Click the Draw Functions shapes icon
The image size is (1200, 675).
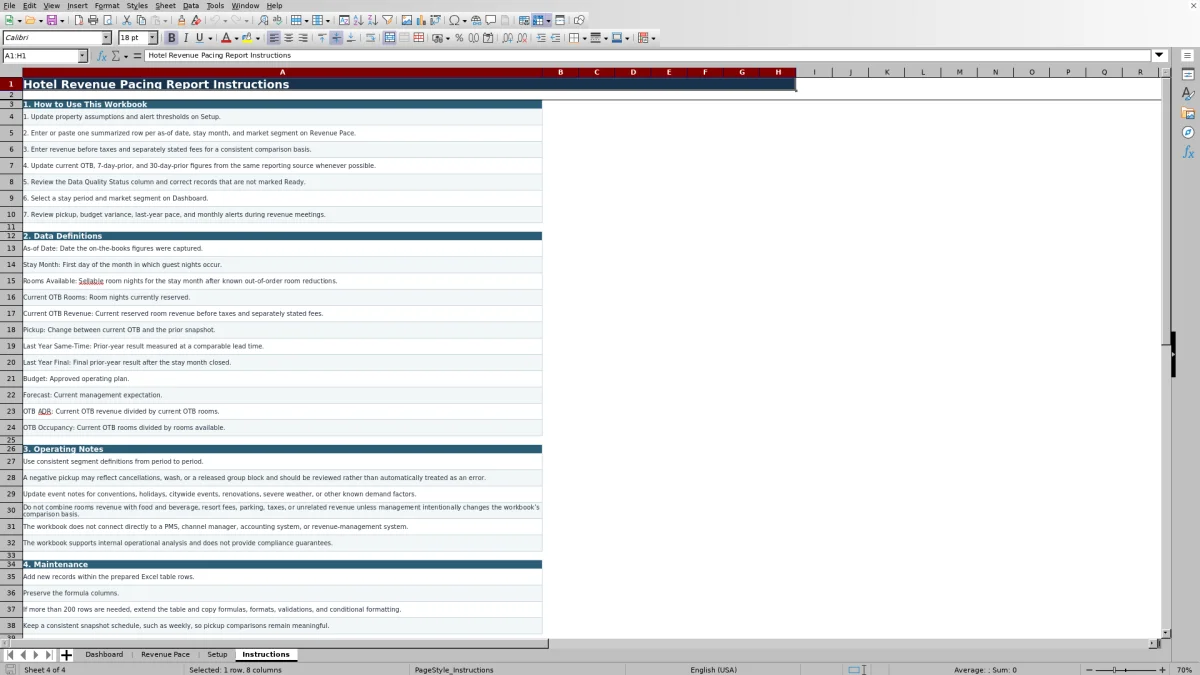578,20
